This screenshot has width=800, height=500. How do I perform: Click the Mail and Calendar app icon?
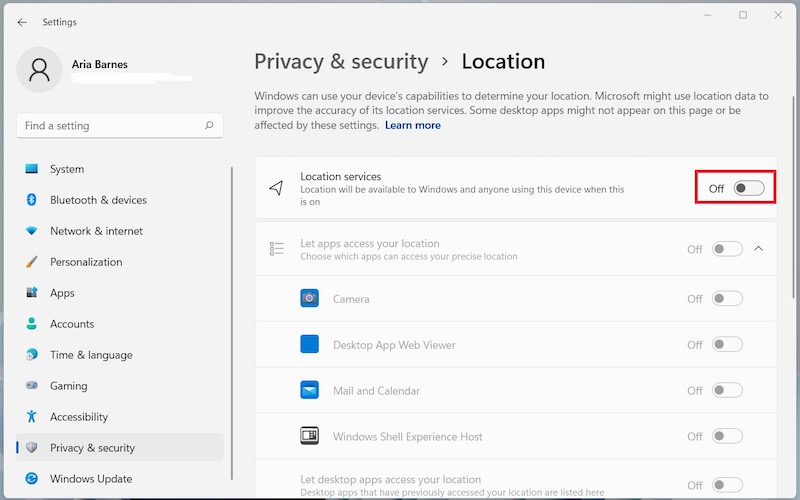coord(310,391)
